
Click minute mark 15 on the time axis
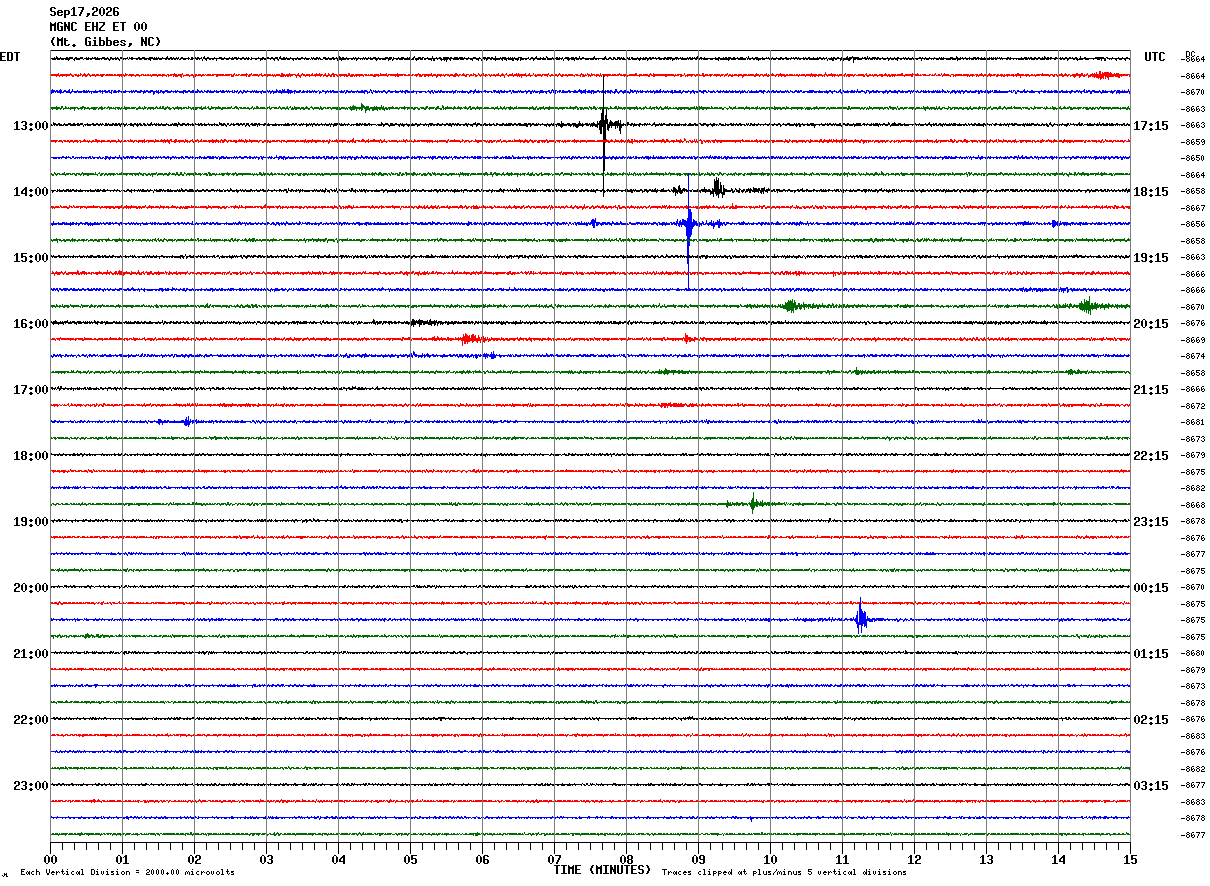click(1130, 858)
